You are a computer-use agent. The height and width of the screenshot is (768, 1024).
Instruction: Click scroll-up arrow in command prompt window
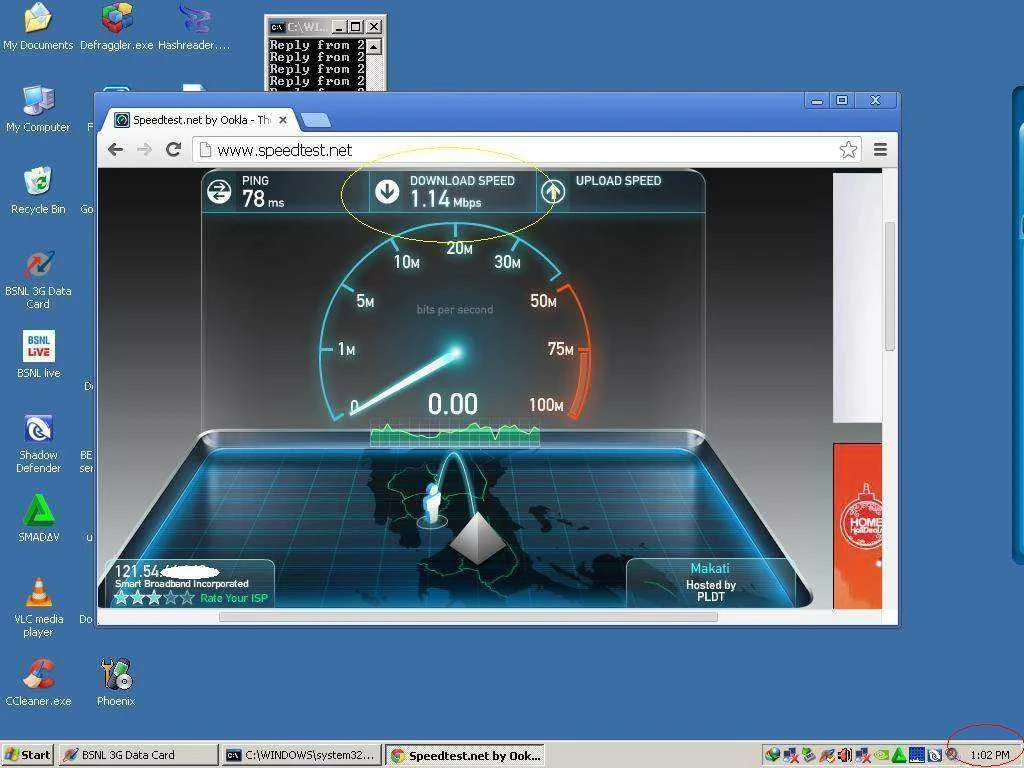pyautogui.click(x=373, y=46)
